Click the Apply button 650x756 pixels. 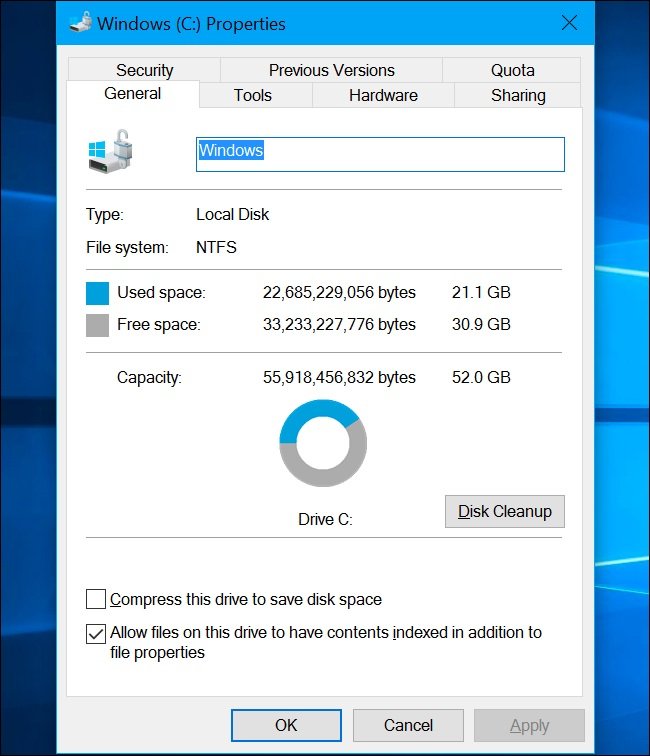529,725
